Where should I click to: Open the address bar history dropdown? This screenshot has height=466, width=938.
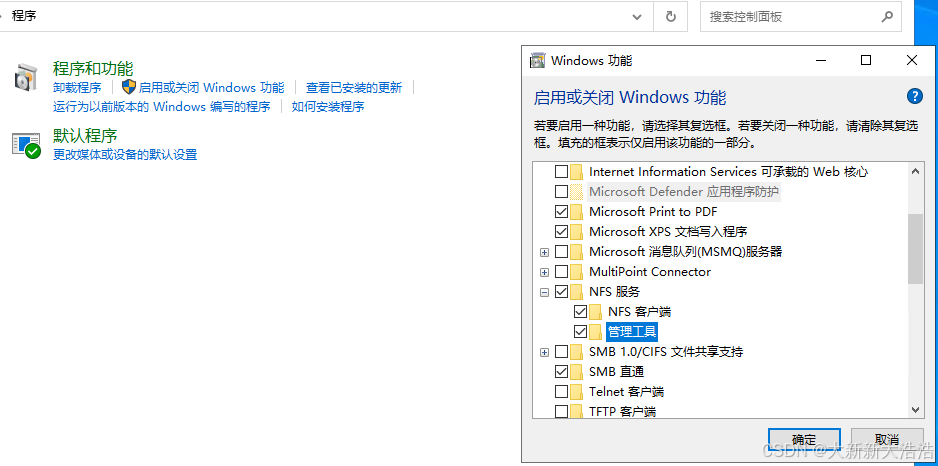point(637,17)
